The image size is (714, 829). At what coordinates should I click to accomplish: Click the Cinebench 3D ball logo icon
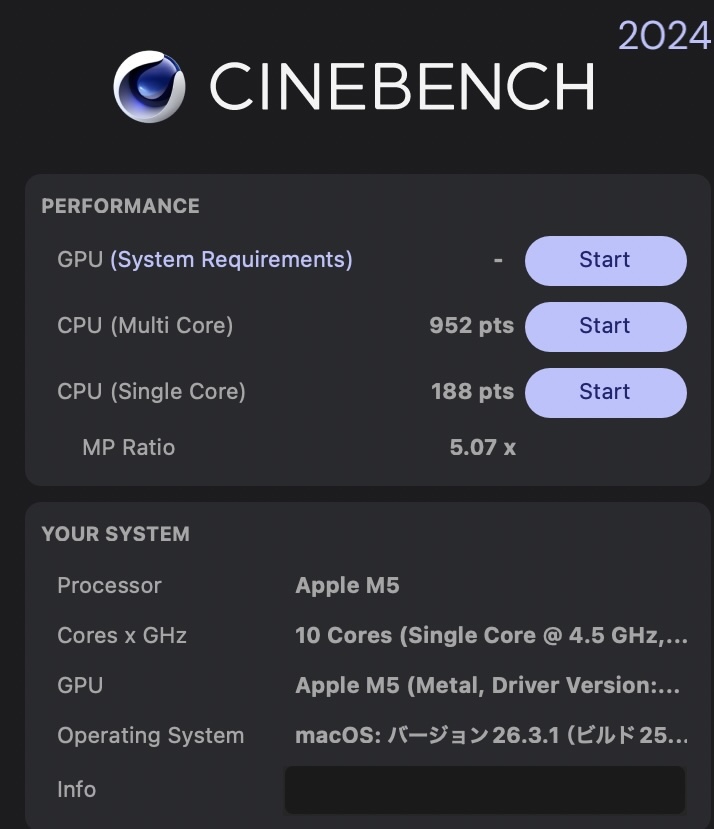(152, 86)
